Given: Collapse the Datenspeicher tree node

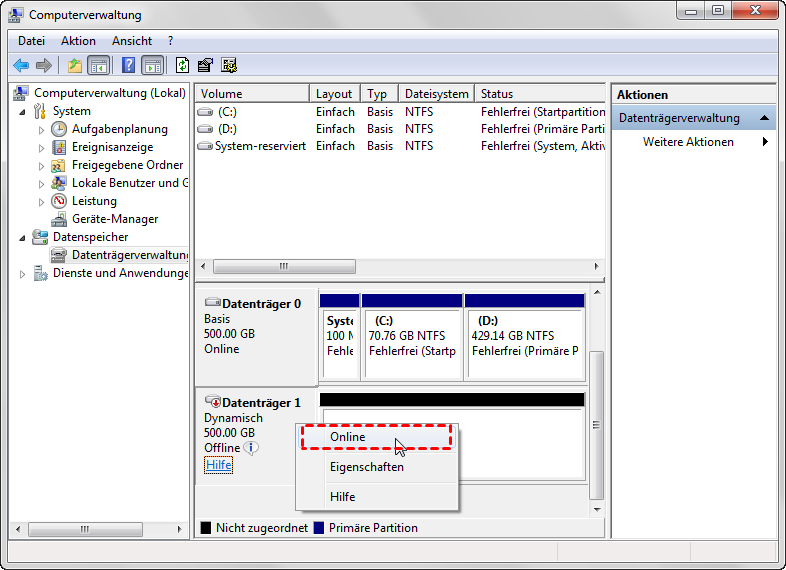Looking at the screenshot, I should tap(23, 238).
